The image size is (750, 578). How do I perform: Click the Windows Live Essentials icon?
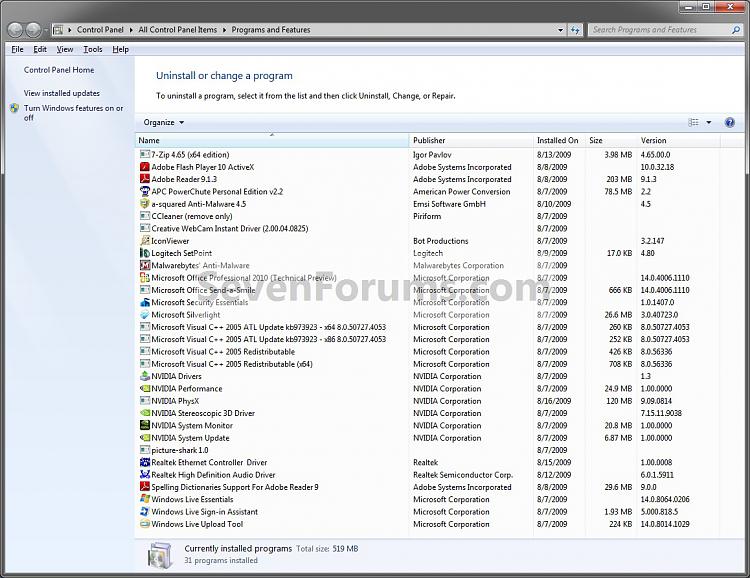coord(144,499)
